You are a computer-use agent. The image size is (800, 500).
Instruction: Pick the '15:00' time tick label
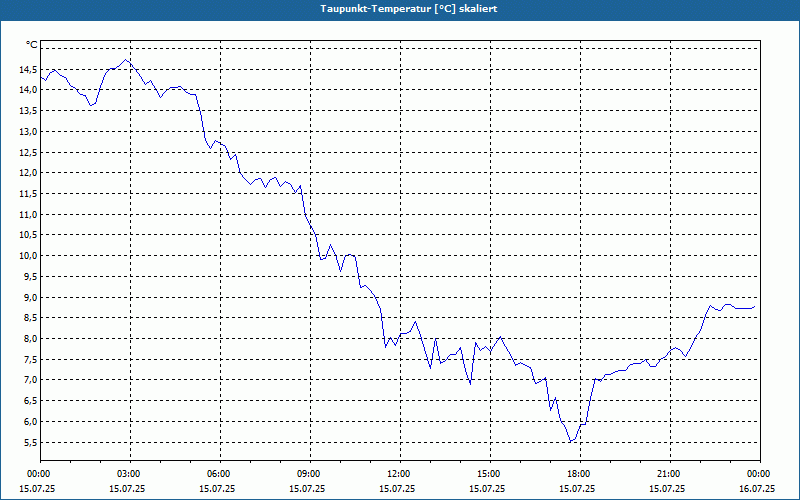pyautogui.click(x=490, y=474)
